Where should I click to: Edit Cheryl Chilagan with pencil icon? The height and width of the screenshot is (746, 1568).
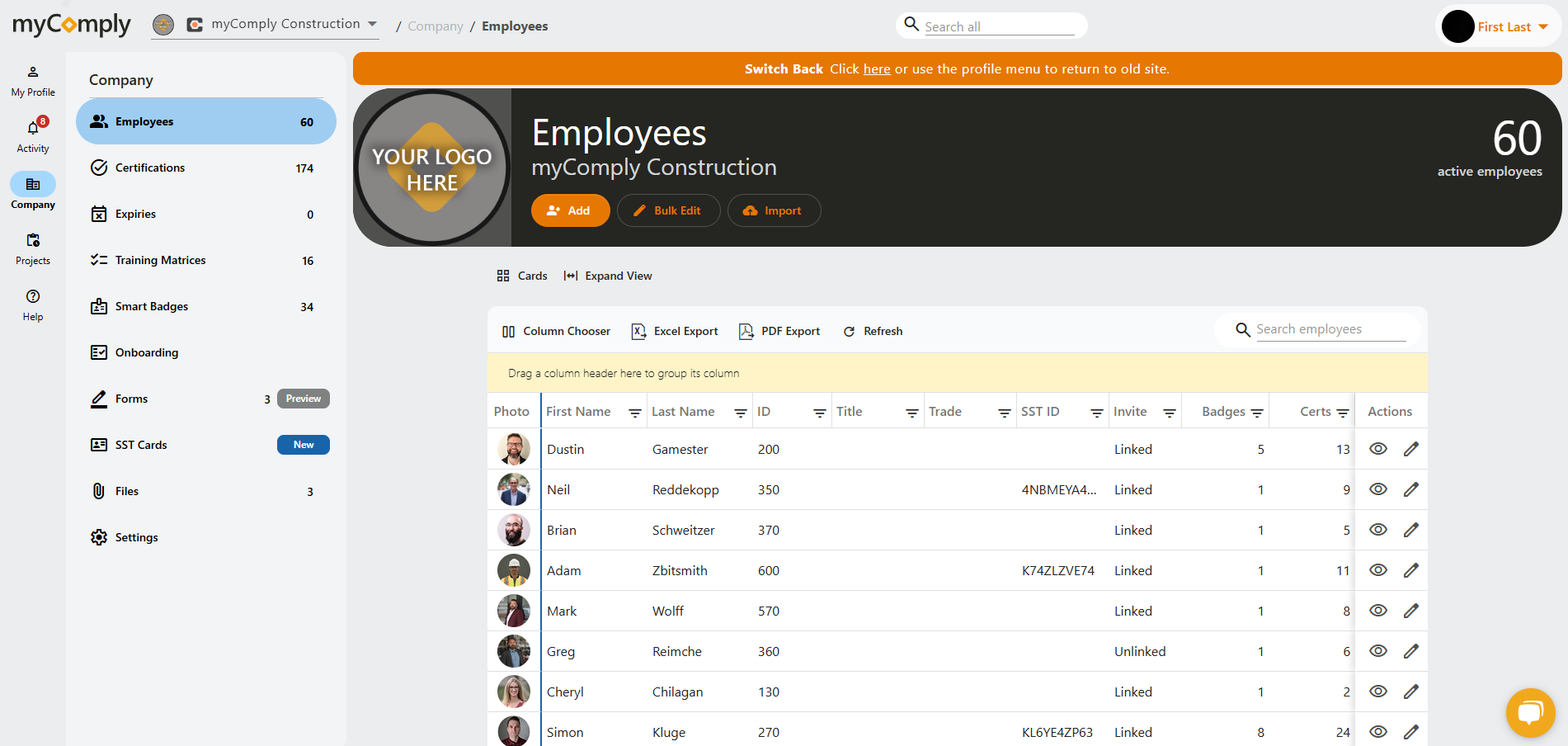[x=1411, y=692]
